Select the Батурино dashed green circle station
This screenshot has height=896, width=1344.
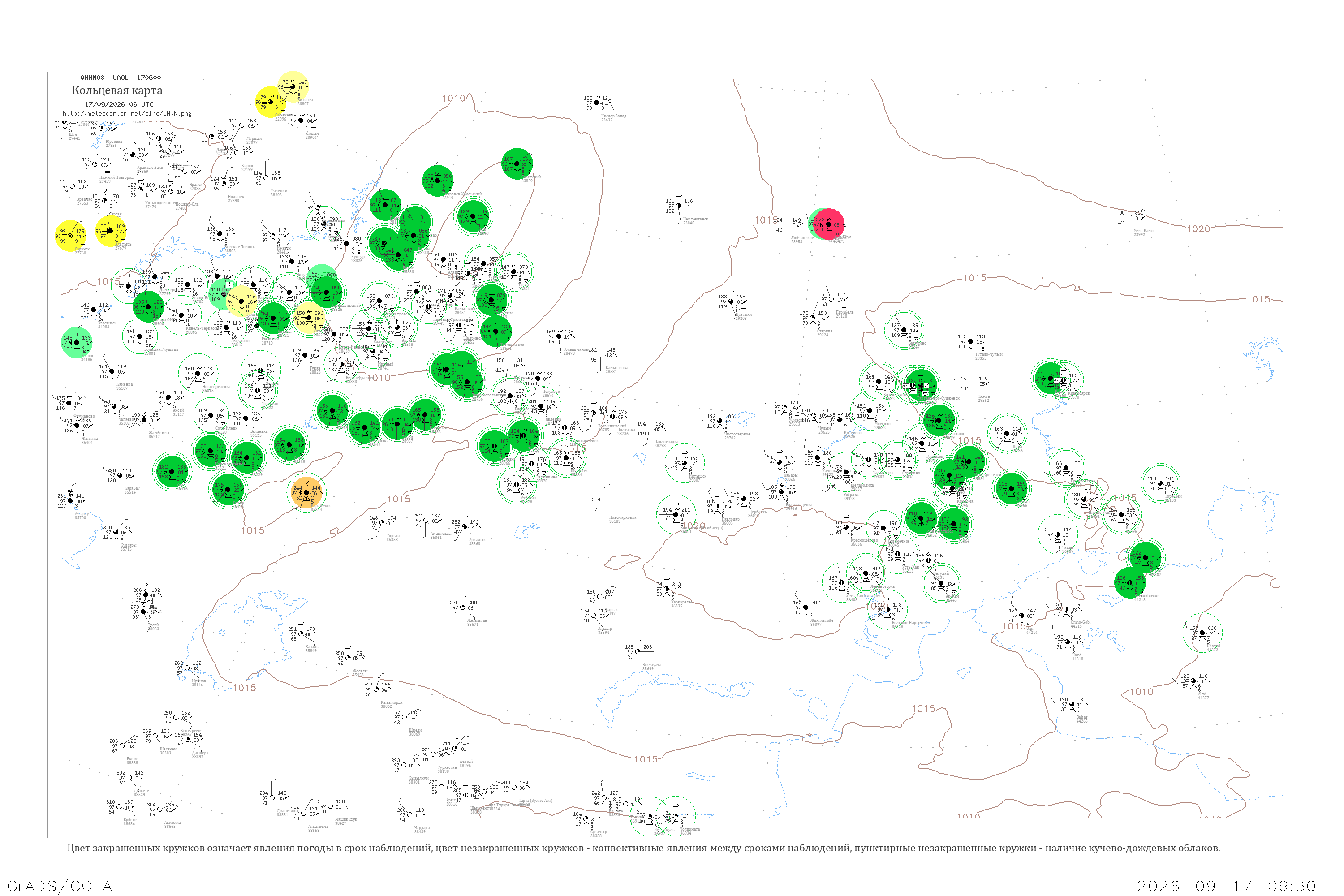904,330
